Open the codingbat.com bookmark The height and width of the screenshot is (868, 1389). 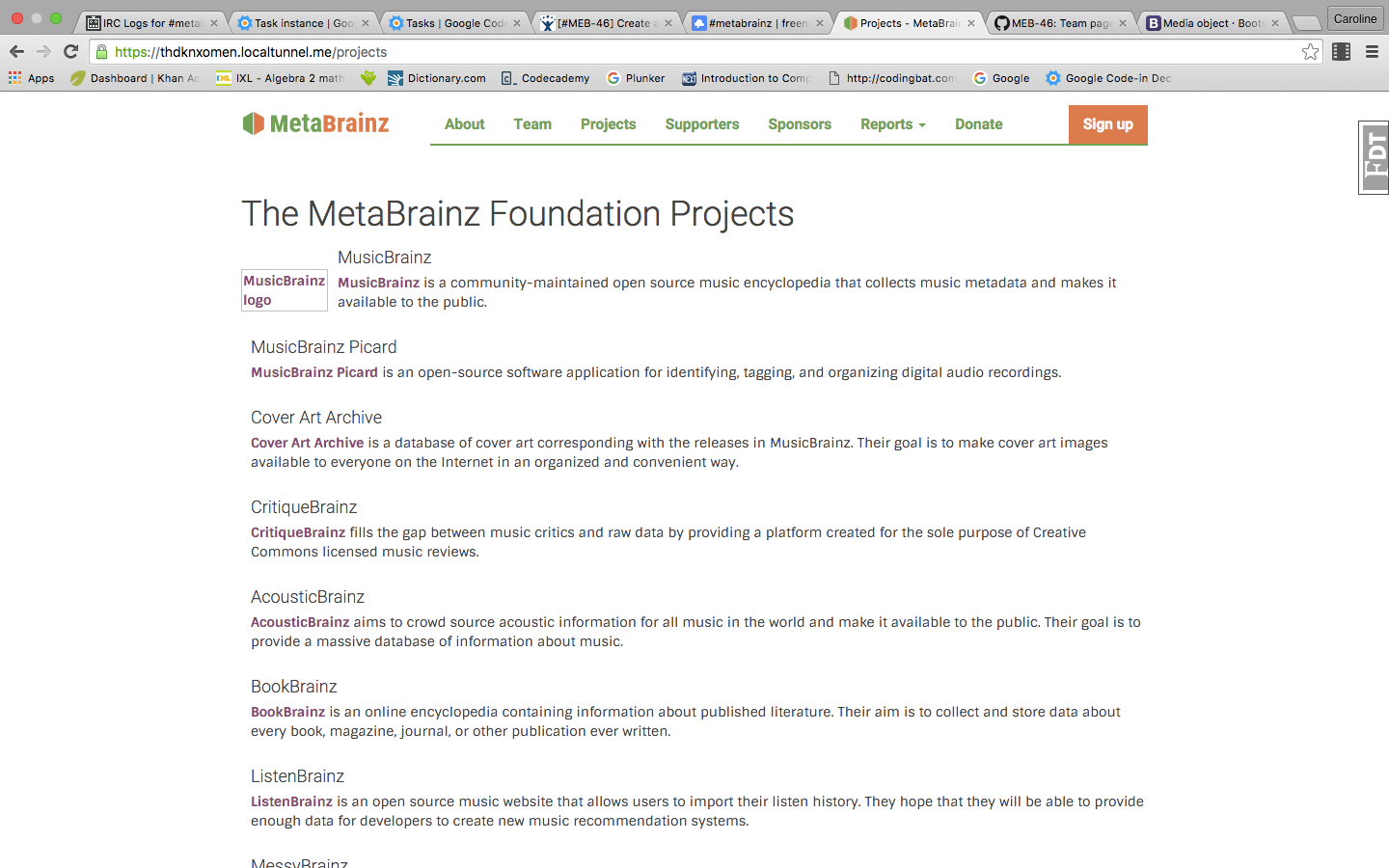coord(892,78)
